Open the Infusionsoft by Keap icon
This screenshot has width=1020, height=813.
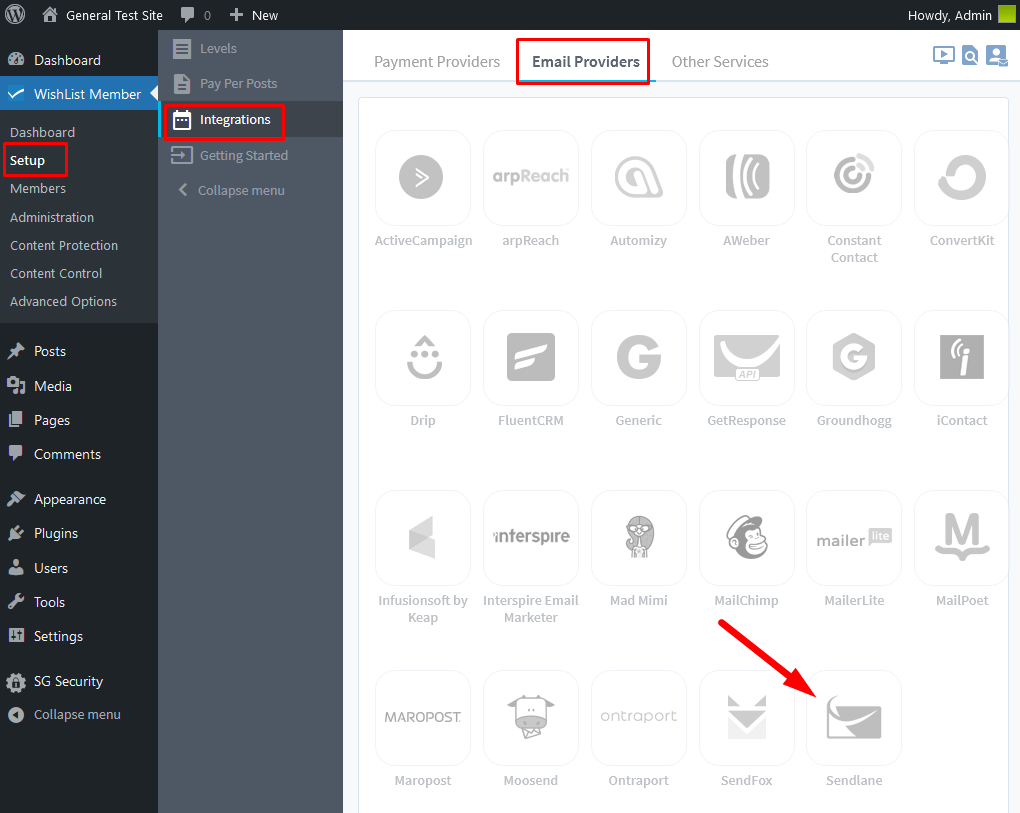(x=422, y=538)
